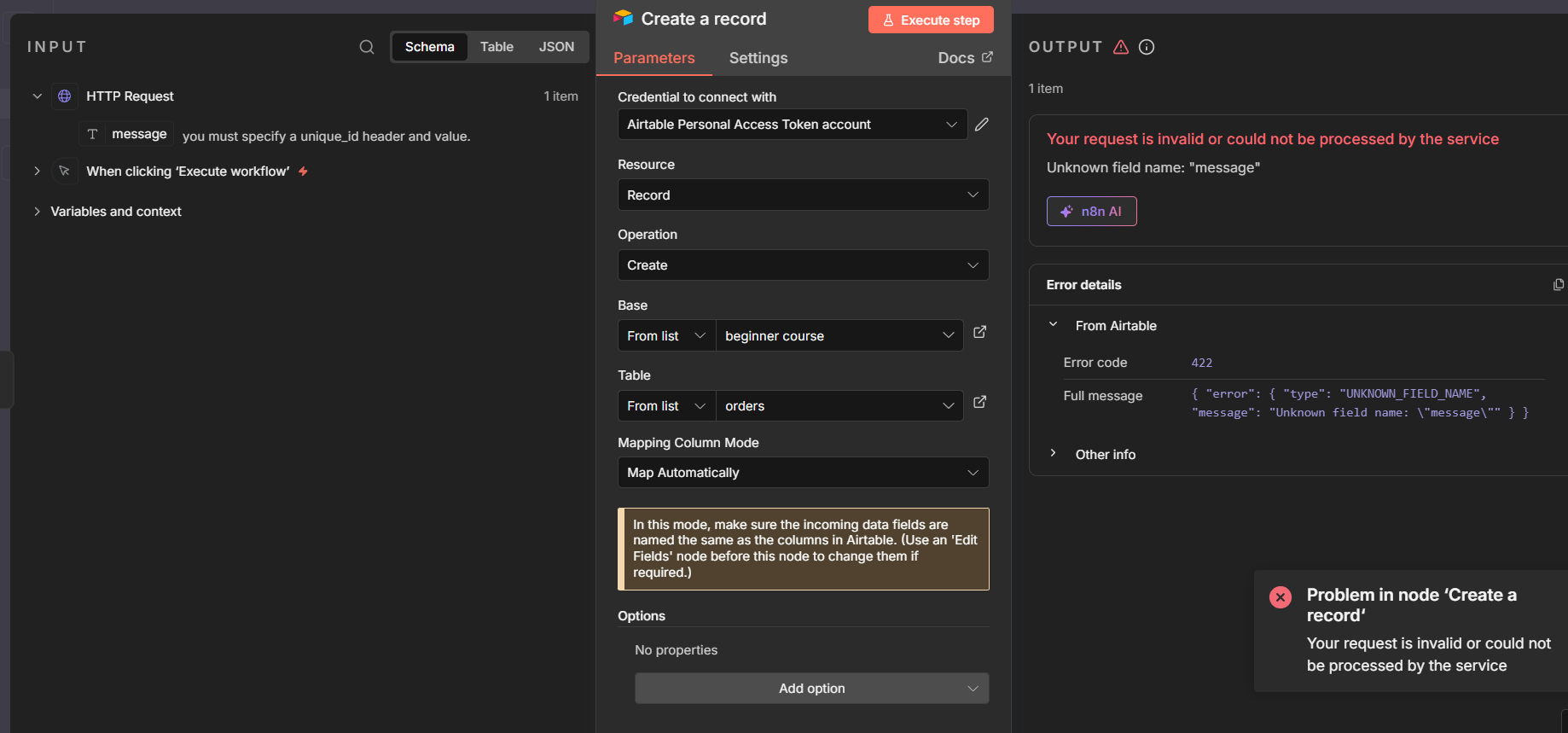Image resolution: width=1568 pixels, height=733 pixels.
Task: Open the Mapping Column Mode dropdown
Action: click(x=802, y=473)
